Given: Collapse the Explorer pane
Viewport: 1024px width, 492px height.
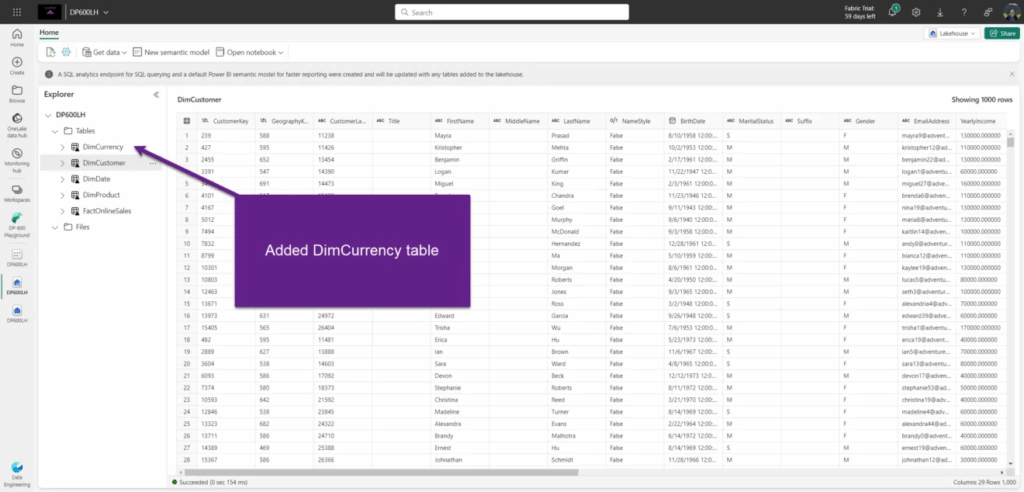Looking at the screenshot, I should click(156, 95).
